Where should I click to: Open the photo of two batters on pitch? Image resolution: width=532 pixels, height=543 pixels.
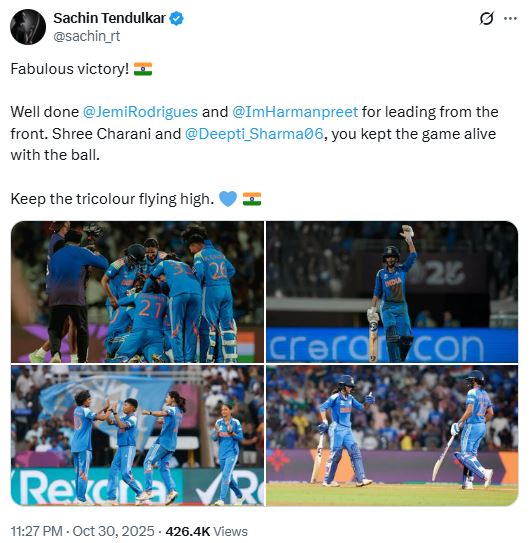pyautogui.click(x=392, y=435)
